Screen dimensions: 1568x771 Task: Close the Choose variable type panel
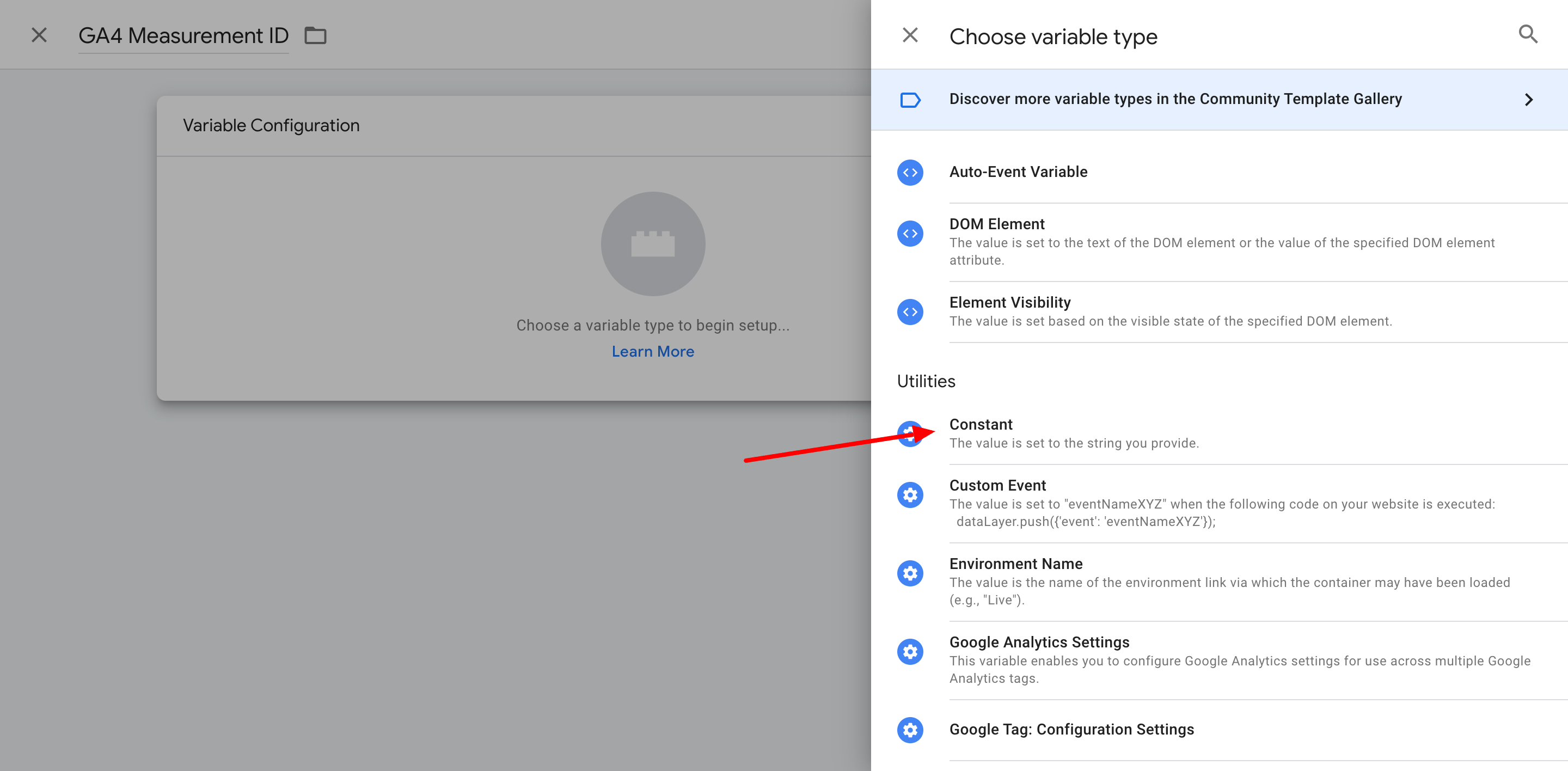910,35
